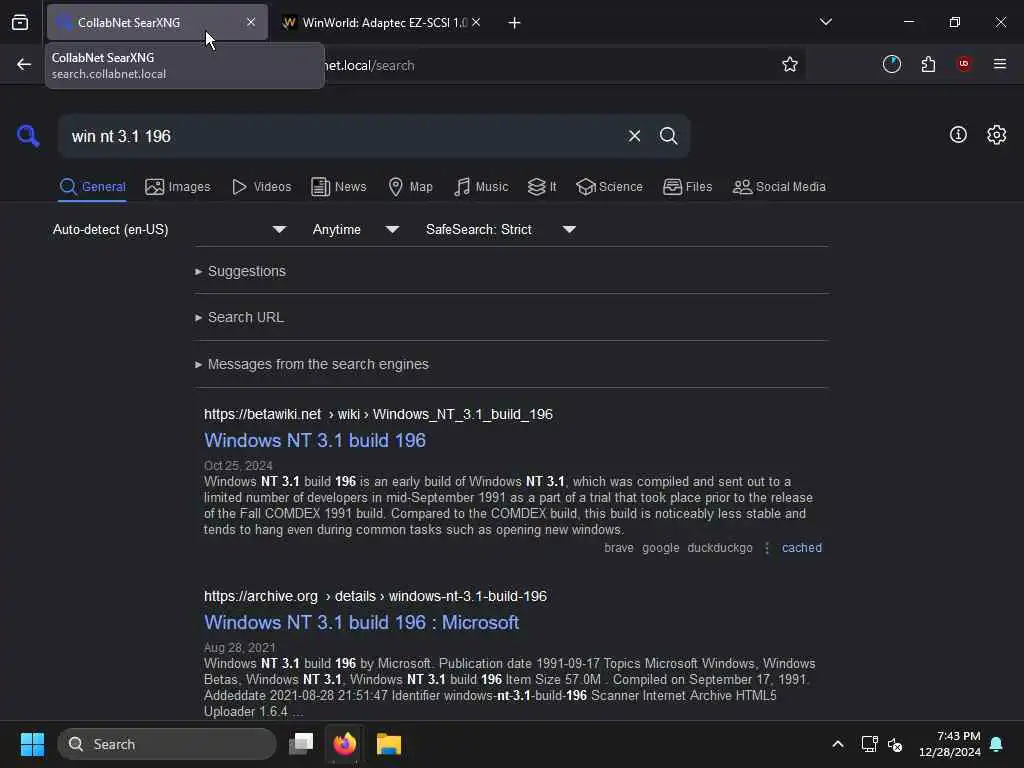Click the circular toolbar icon next to the bookmark star
This screenshot has height=768, width=1024.
pos(891,64)
